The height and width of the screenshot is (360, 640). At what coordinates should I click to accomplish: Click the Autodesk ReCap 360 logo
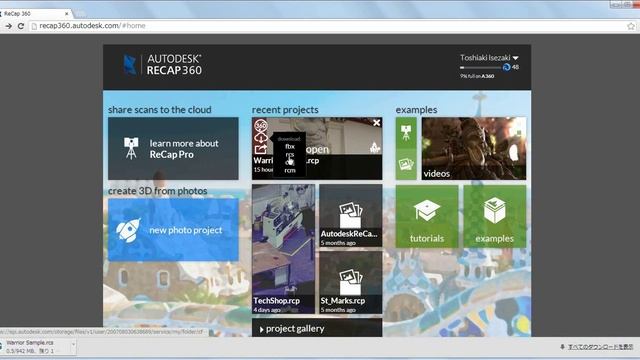point(162,64)
